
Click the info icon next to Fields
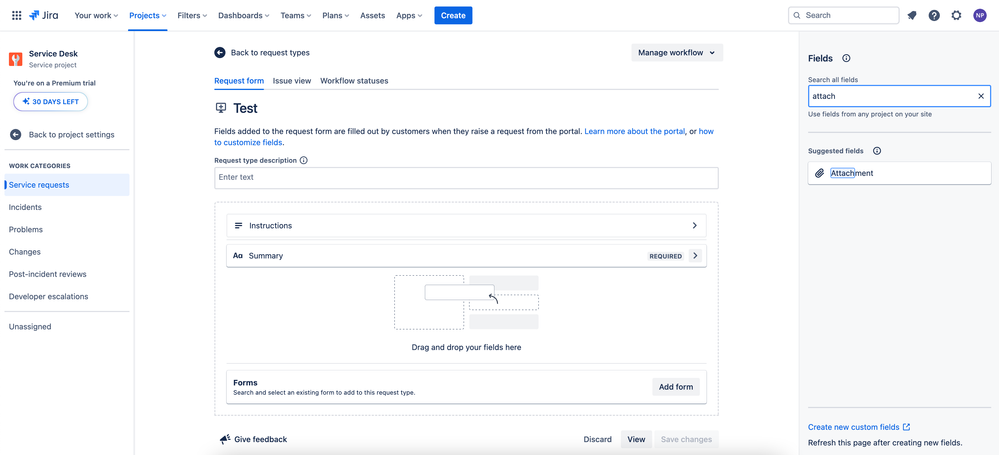(846, 58)
